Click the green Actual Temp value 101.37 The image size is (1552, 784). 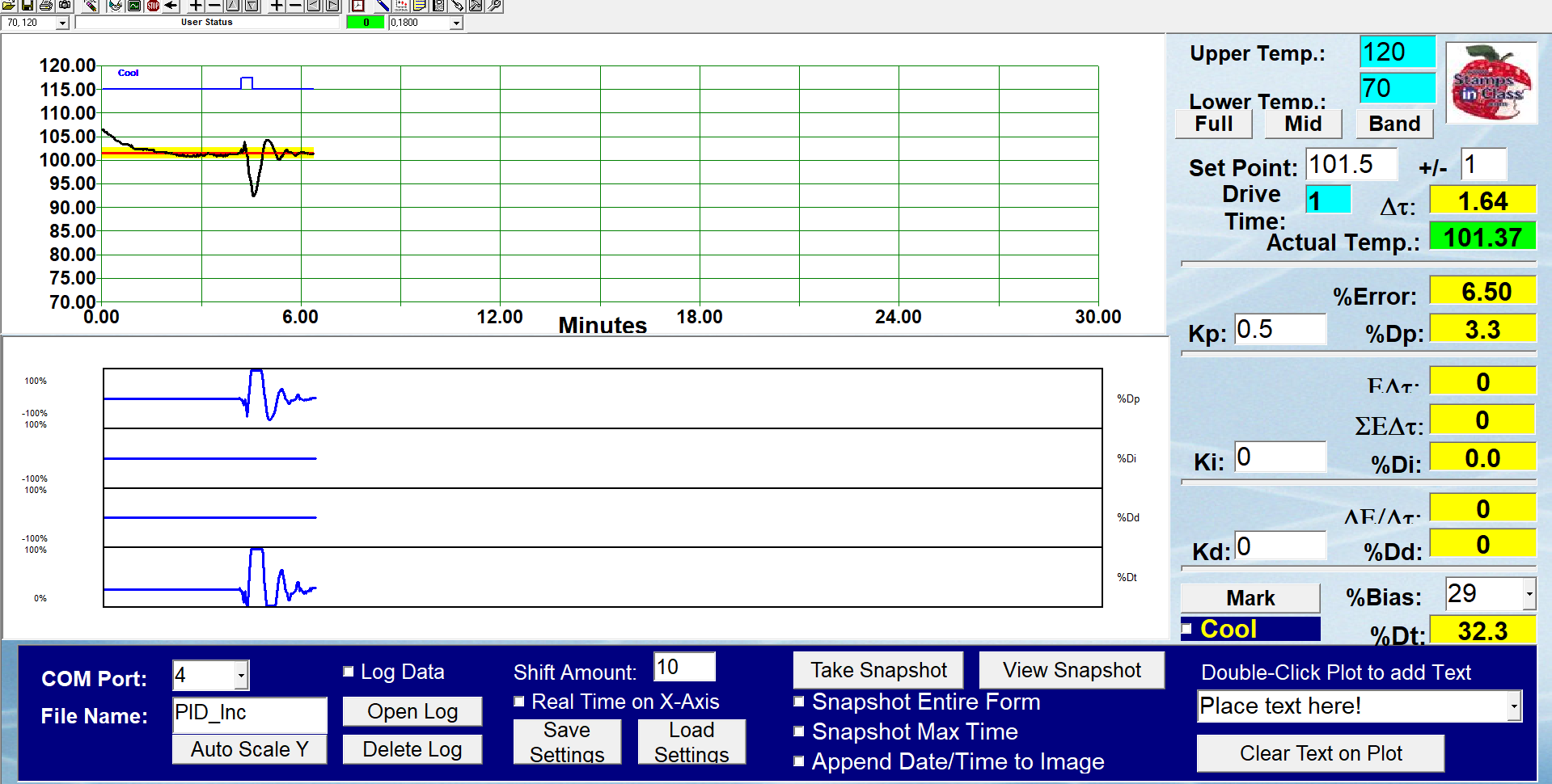1482,237
